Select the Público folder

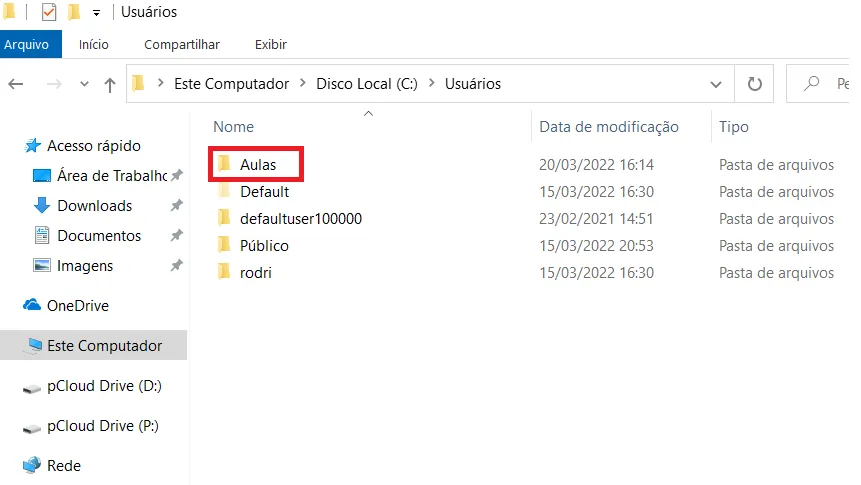point(264,246)
